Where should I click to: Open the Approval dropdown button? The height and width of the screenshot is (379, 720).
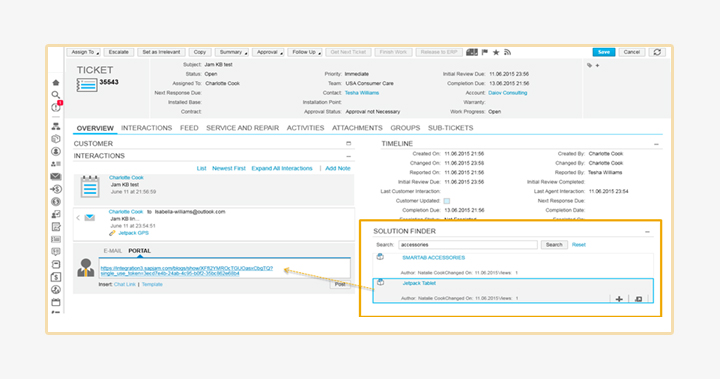(x=268, y=52)
